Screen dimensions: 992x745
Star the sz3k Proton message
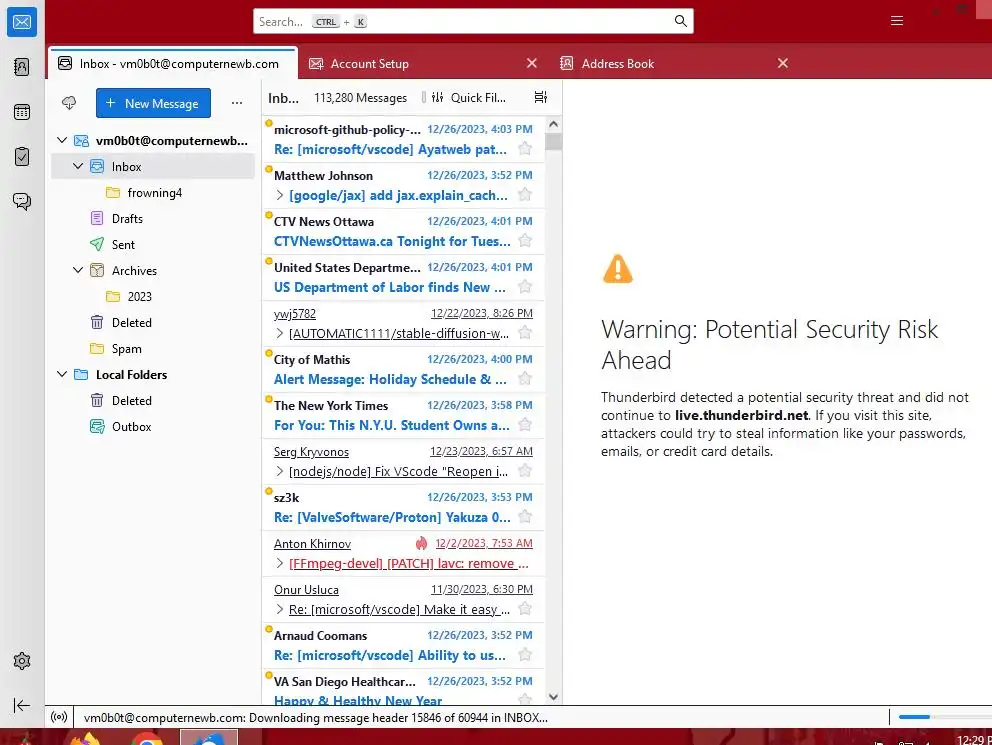pos(524,517)
